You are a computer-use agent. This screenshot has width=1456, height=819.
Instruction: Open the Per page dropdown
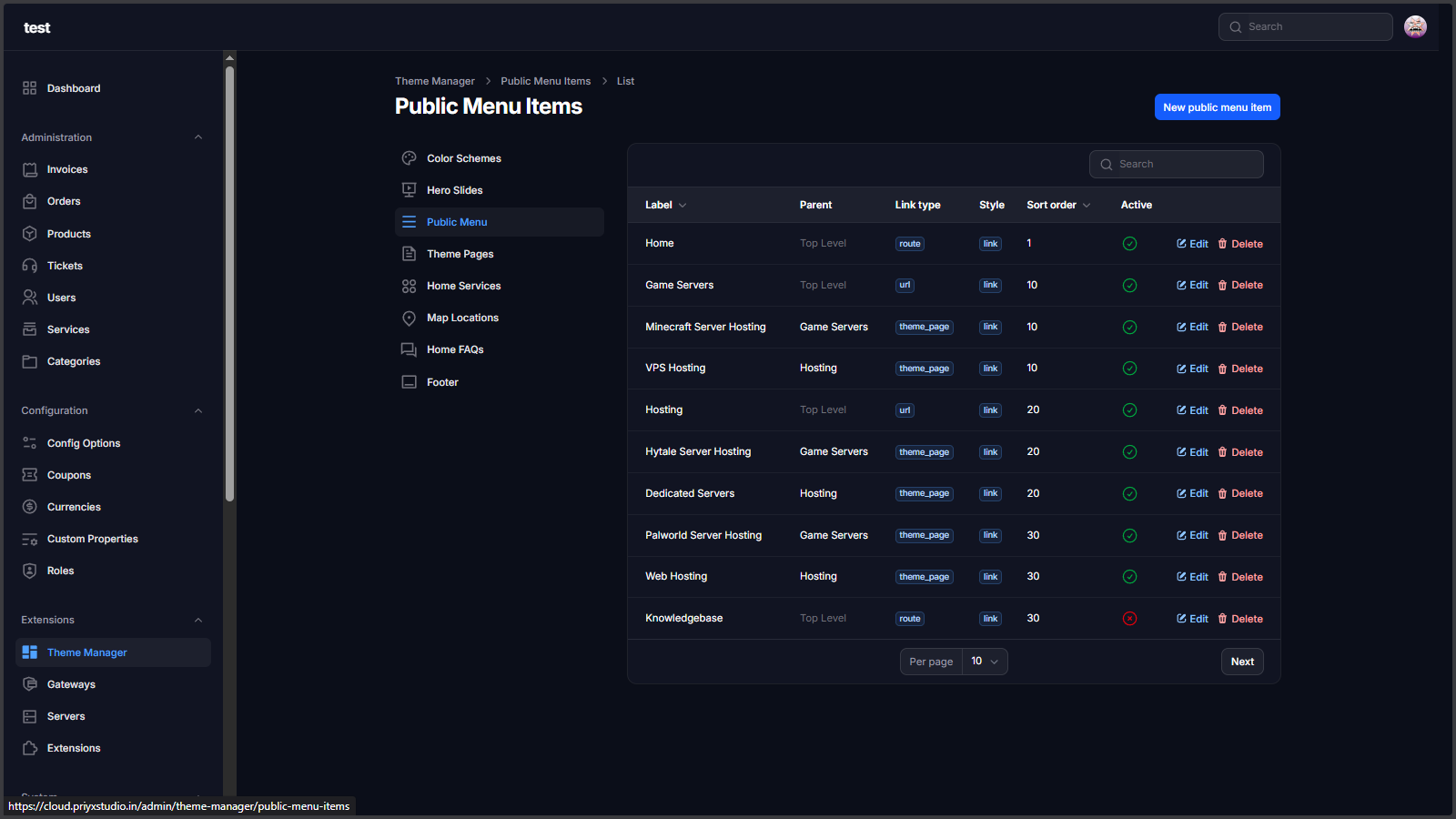(985, 662)
